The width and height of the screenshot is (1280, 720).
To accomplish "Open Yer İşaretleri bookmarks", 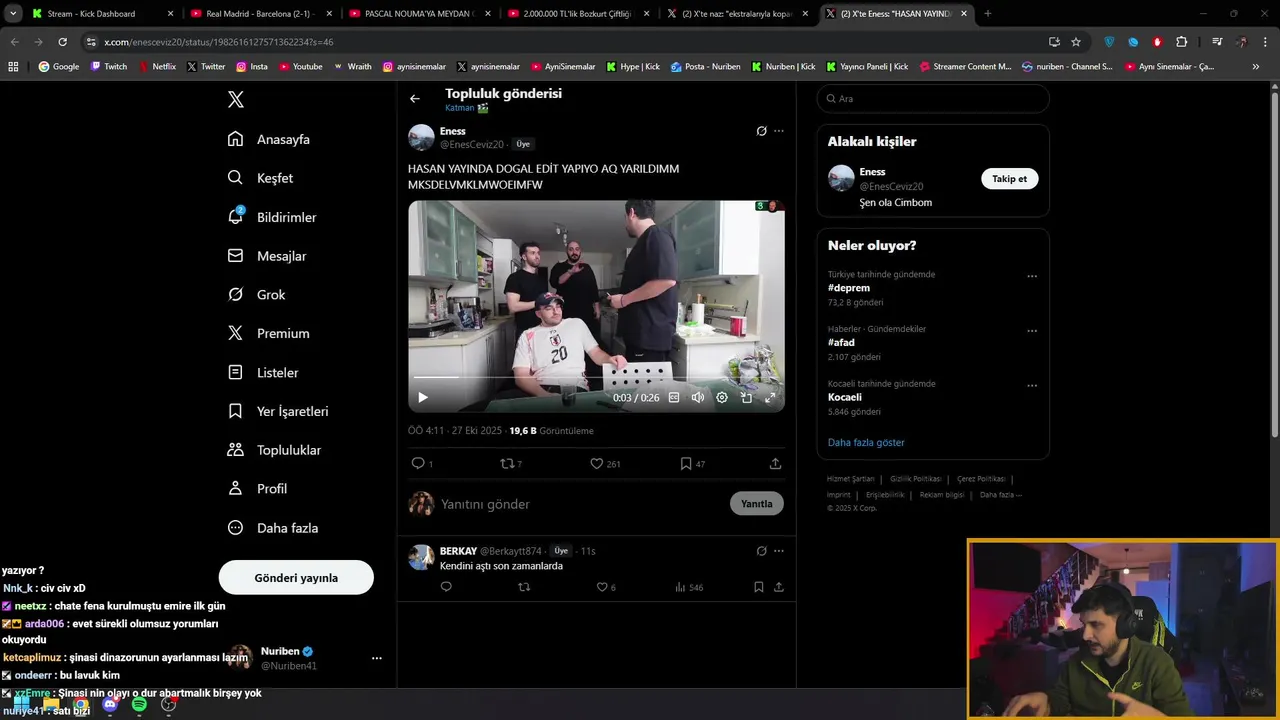I will point(277,411).
